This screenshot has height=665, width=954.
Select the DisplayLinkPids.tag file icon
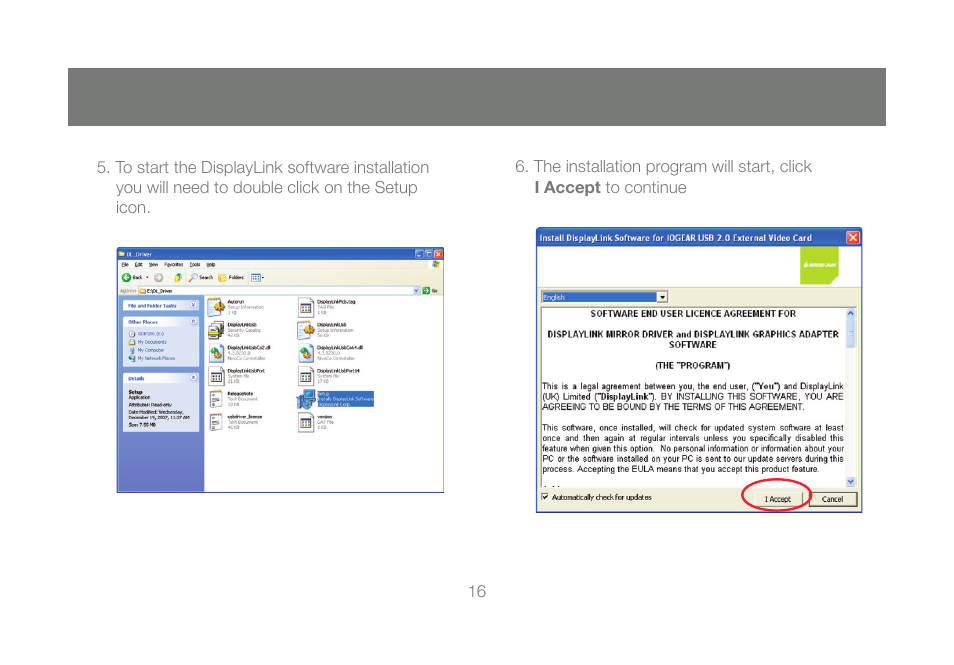point(305,307)
